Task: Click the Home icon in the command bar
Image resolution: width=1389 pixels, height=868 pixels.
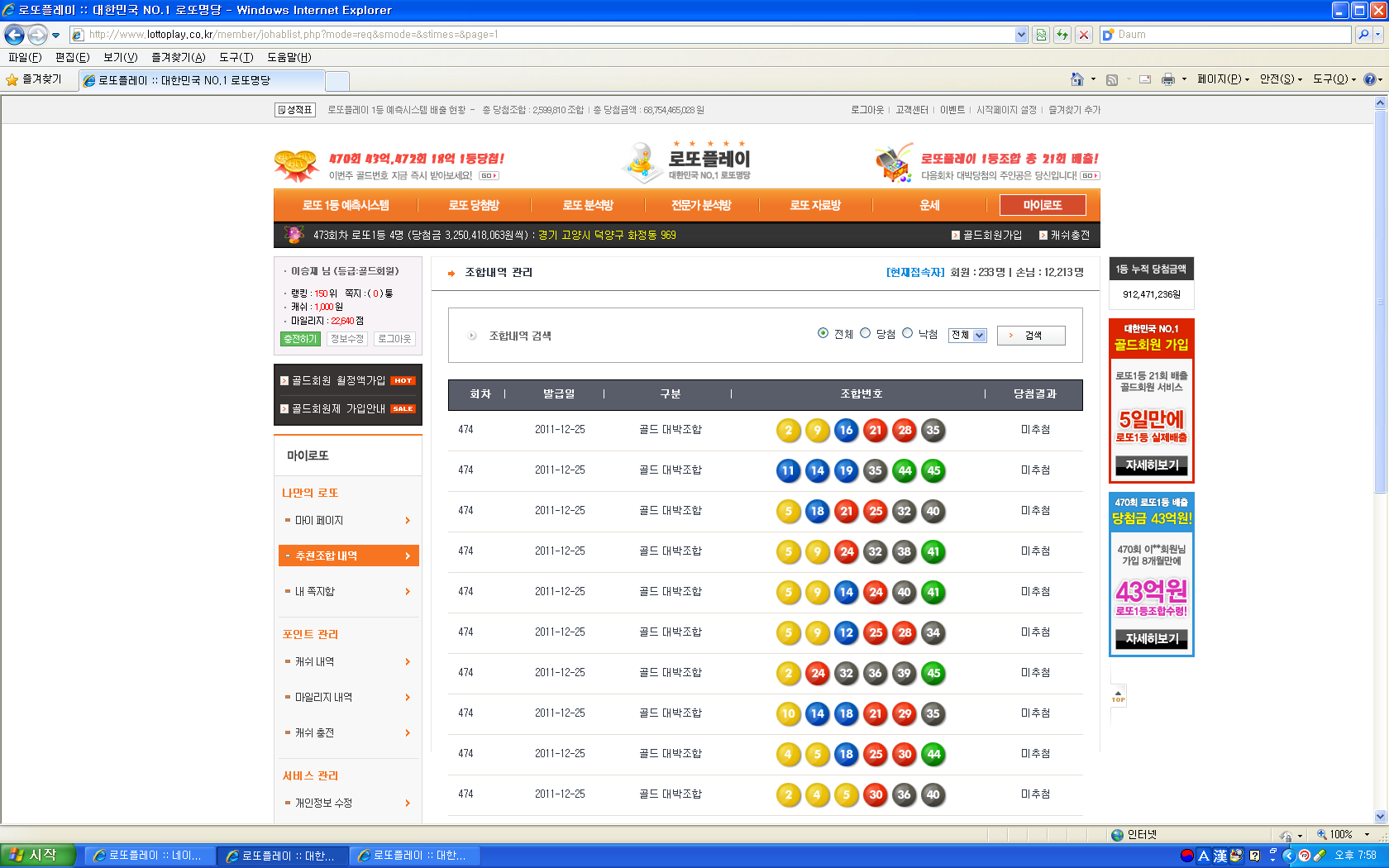Action: coord(1076,79)
